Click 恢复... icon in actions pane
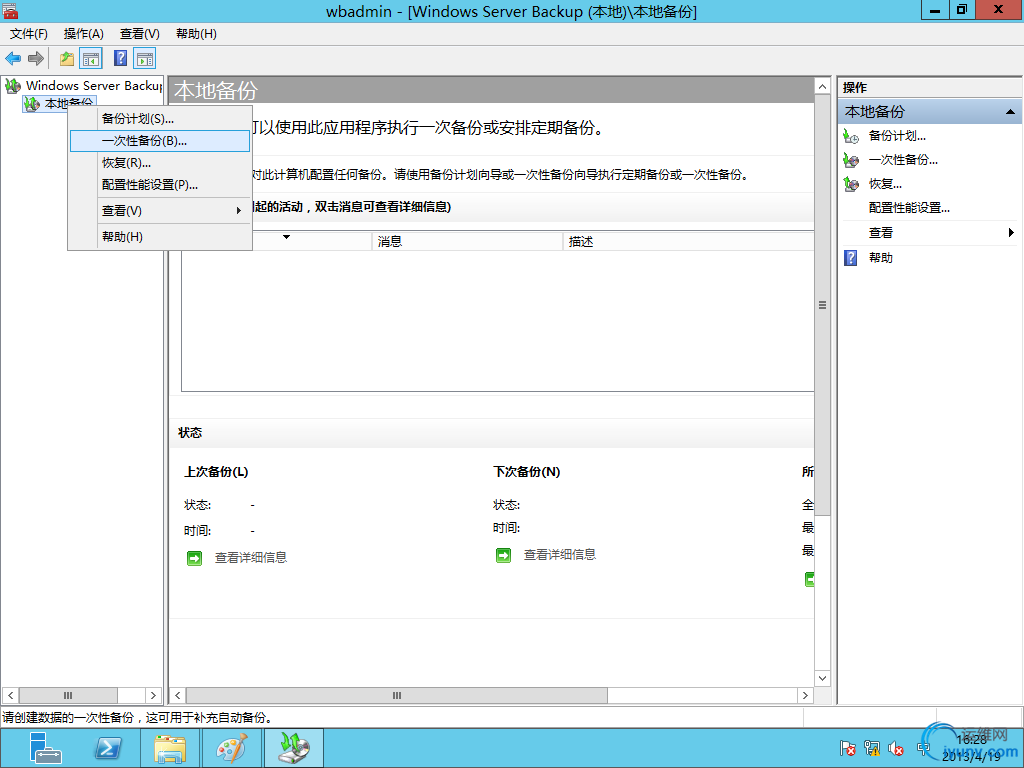 [851, 184]
